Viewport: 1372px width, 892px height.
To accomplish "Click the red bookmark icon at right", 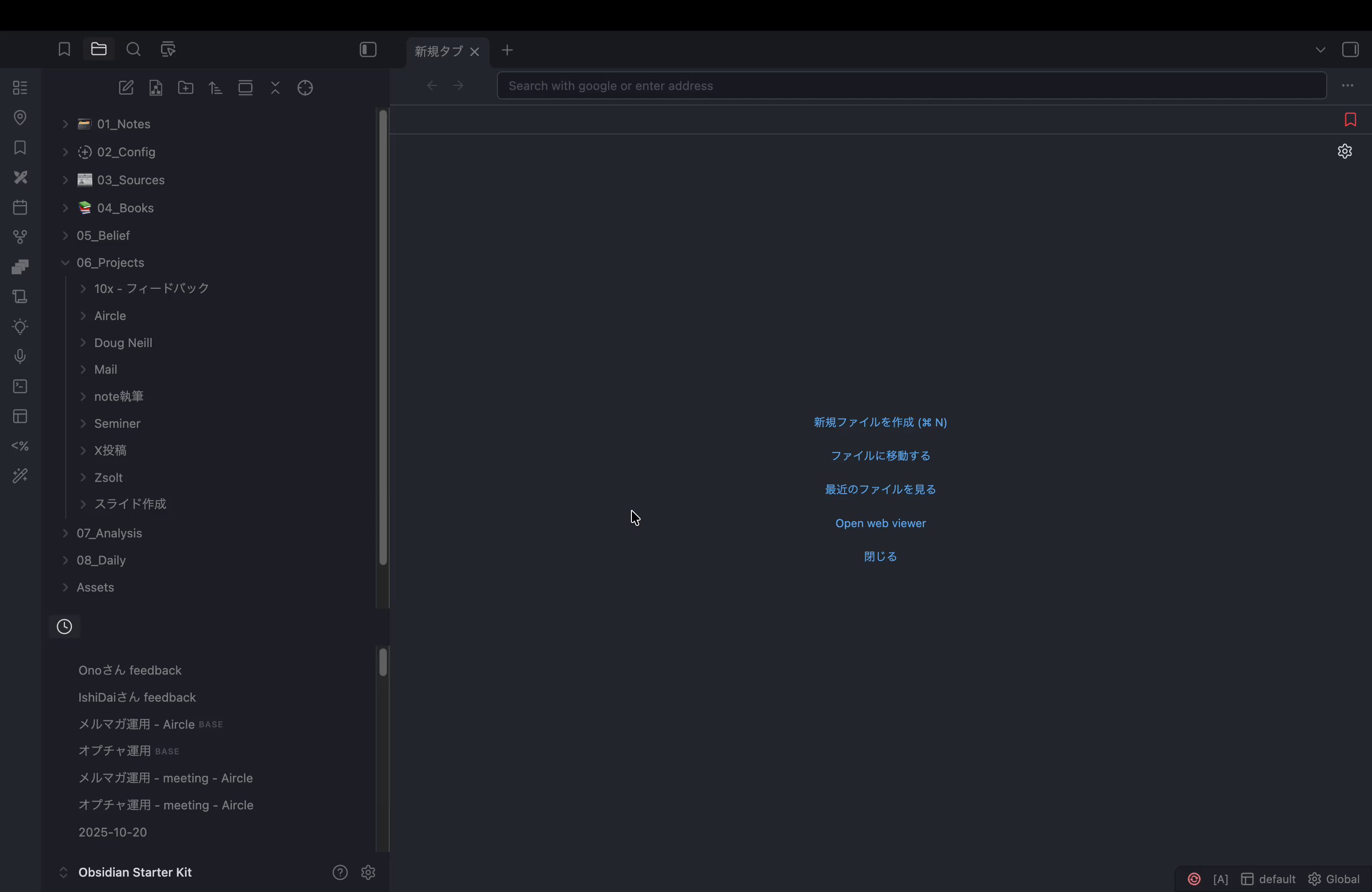I will click(x=1350, y=119).
